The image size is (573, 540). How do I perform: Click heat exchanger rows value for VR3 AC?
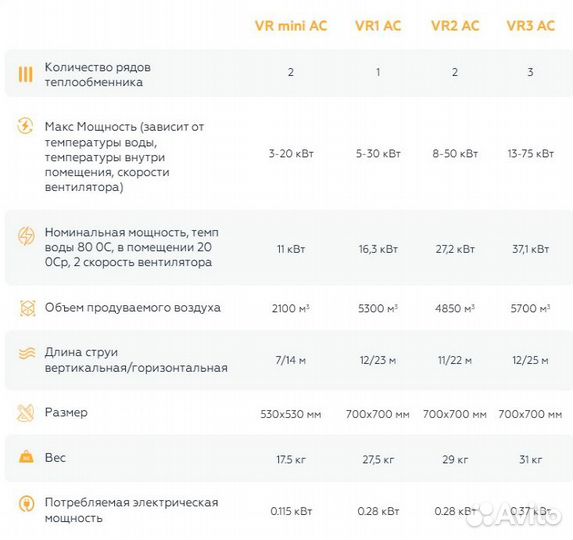[x=530, y=72]
